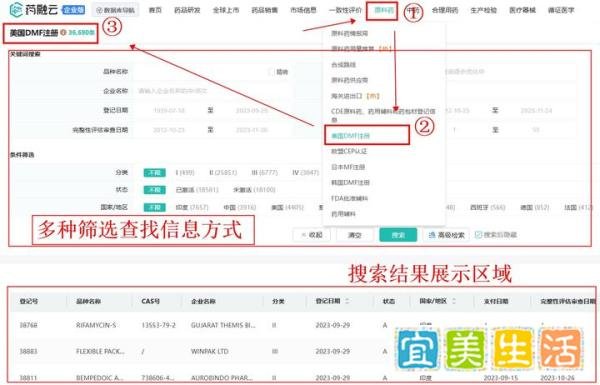Filter 分类 by type IV
This screenshot has width=600, height=385.
pyautogui.click(x=305, y=173)
